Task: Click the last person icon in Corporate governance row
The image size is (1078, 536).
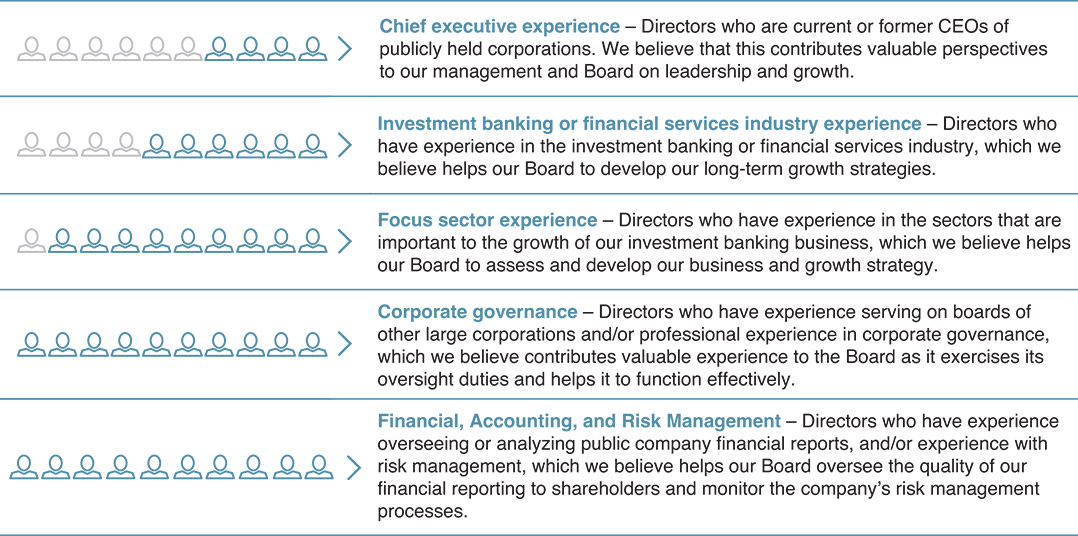Action: point(313,344)
